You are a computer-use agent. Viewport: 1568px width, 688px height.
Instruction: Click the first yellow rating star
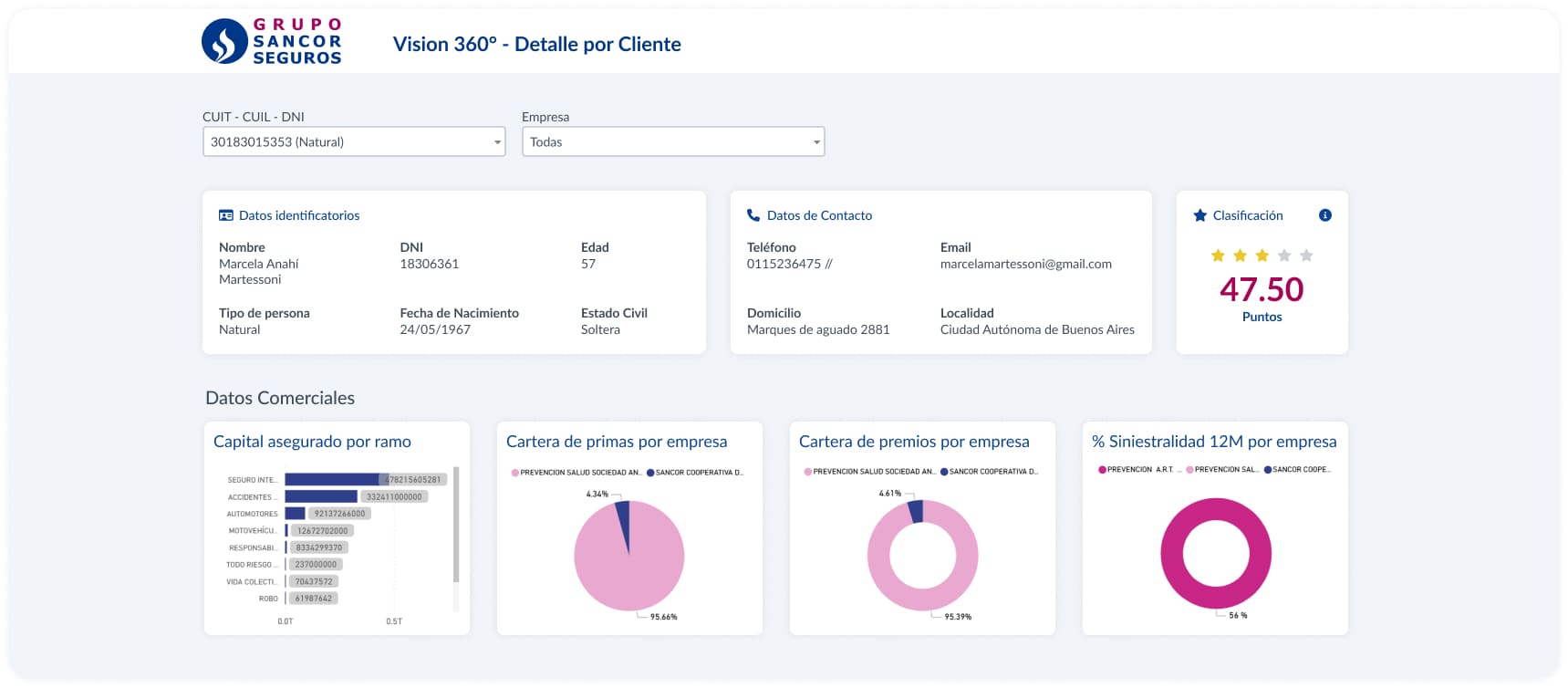click(1218, 255)
